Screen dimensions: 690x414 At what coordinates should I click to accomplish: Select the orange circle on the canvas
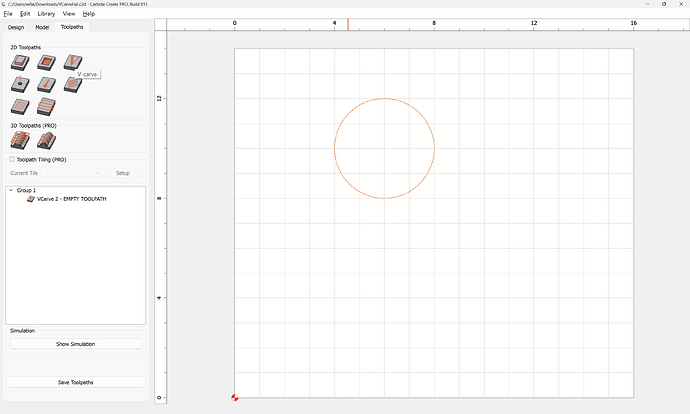click(335, 148)
